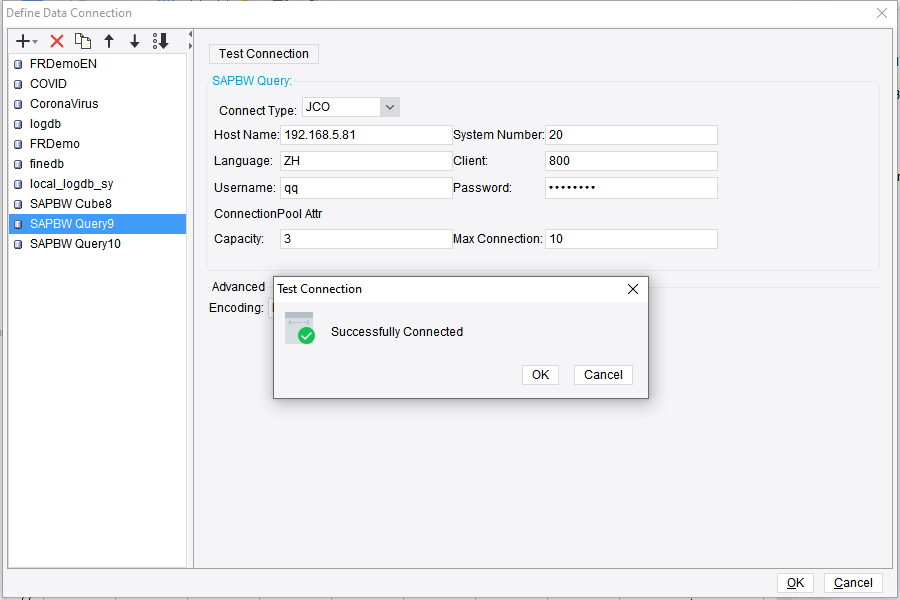The width and height of the screenshot is (900, 600).
Task: Select the finedb connection
Action: (47, 163)
